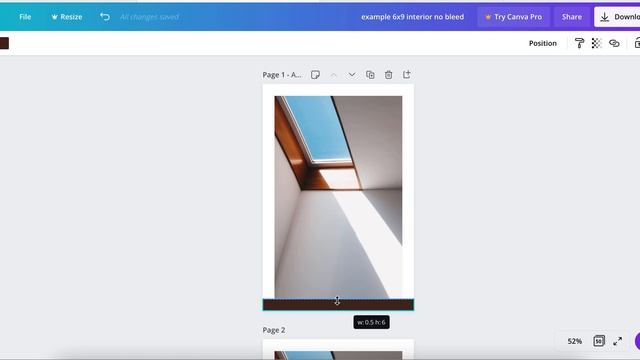This screenshot has height=360, width=640.
Task: Click the All changes saved status text
Action: coord(149,17)
